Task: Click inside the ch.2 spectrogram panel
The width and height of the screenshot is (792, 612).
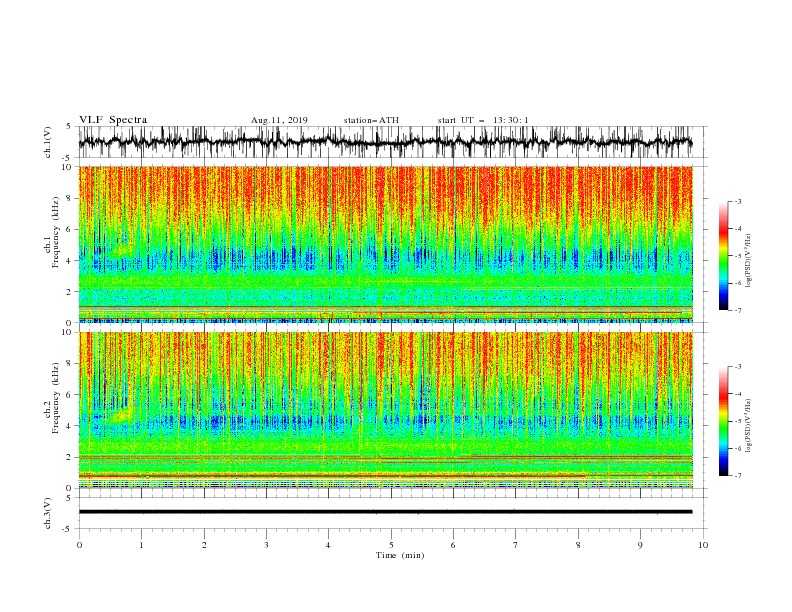Action: [x=385, y=410]
